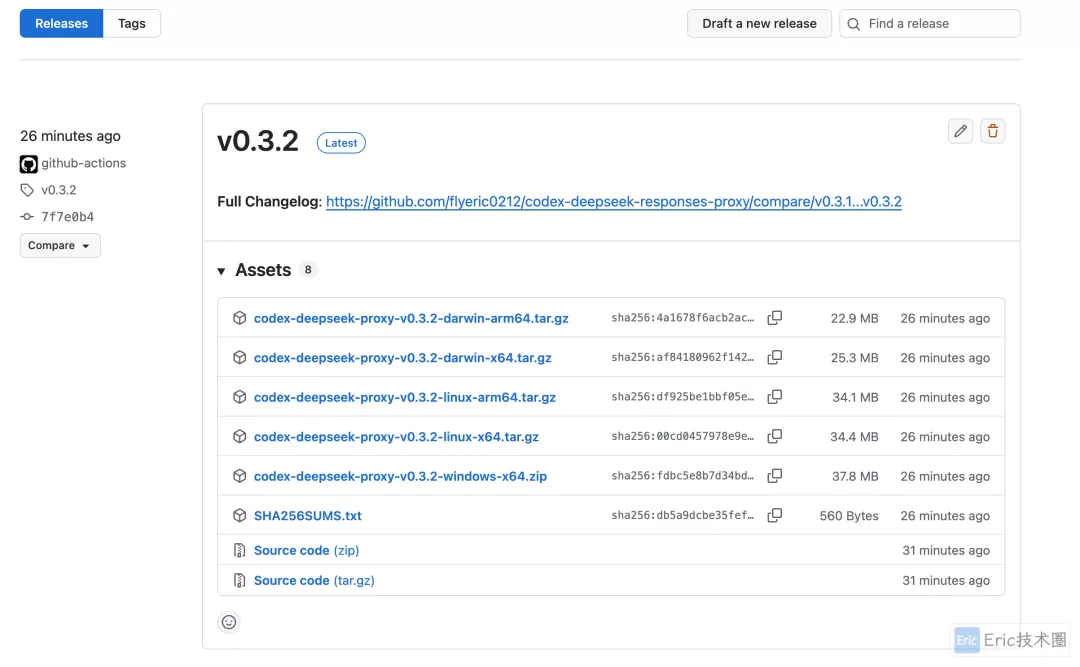Click package icon beside darwin-x64 asset
The width and height of the screenshot is (1080, 667).
[x=239, y=357]
